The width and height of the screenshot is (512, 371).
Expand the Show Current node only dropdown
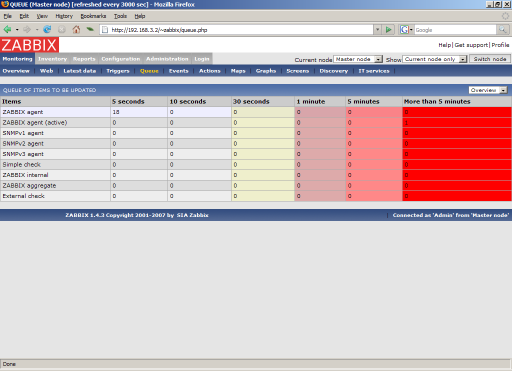pos(435,59)
